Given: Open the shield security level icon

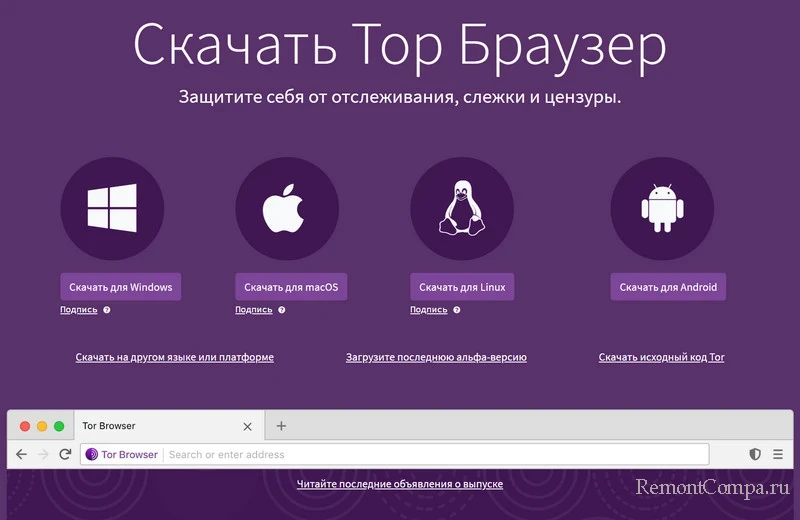Looking at the screenshot, I should [755, 454].
